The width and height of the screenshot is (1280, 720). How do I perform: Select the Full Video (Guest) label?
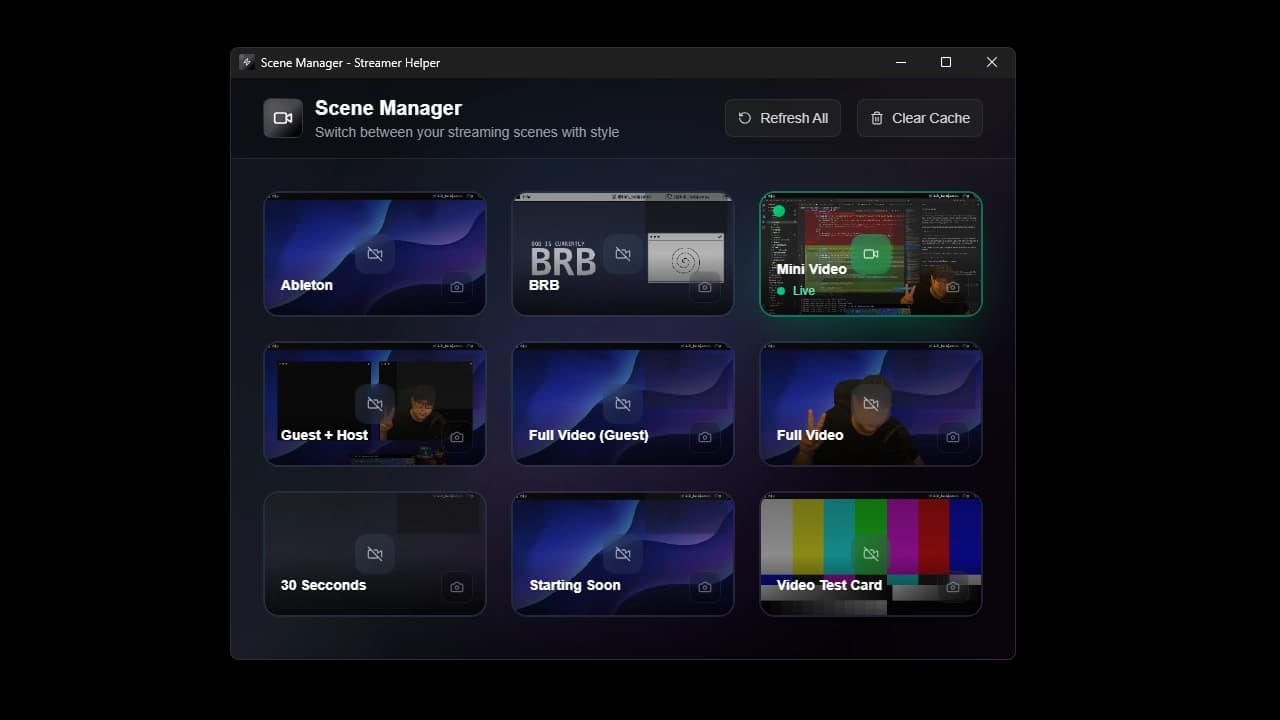(x=588, y=435)
